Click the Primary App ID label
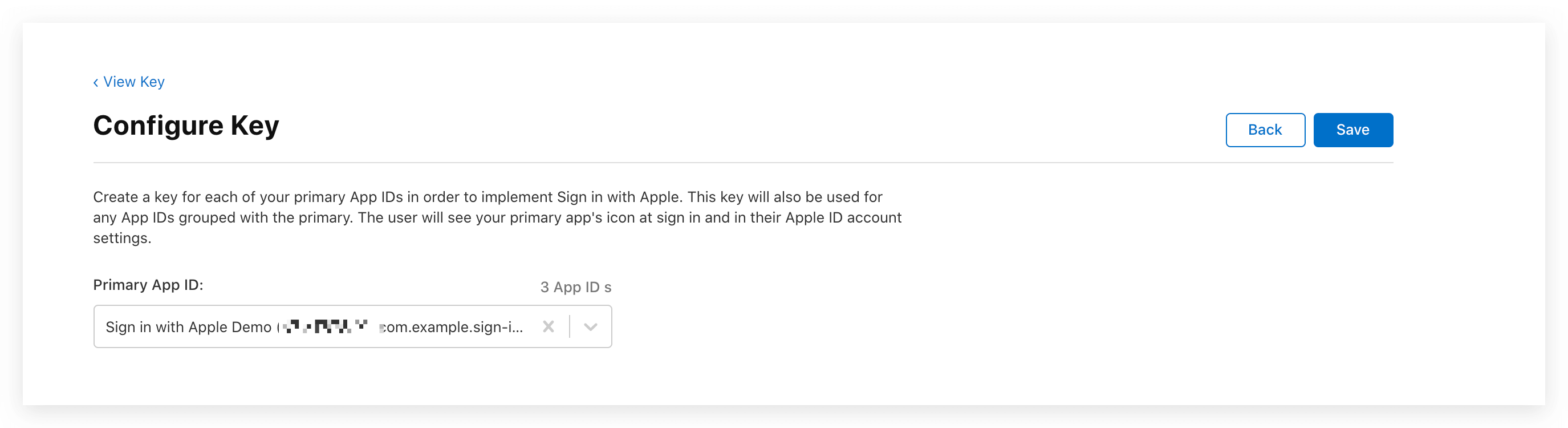This screenshot has width=1568, height=428. [148, 285]
